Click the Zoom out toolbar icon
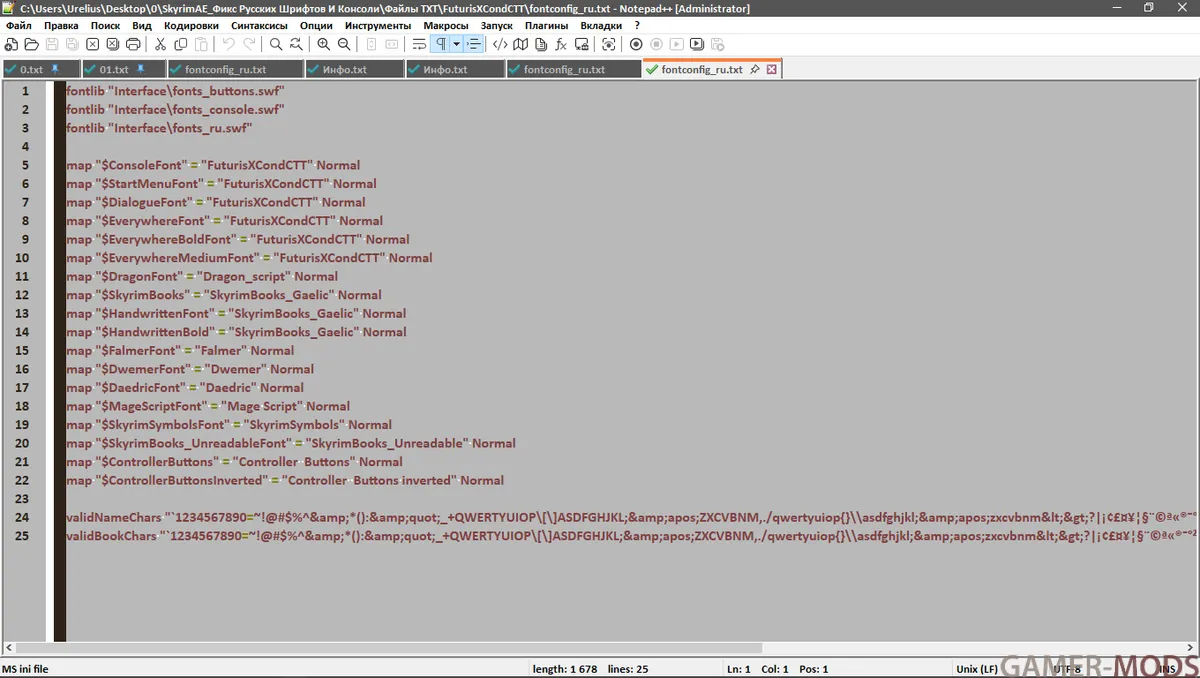 coord(344,44)
